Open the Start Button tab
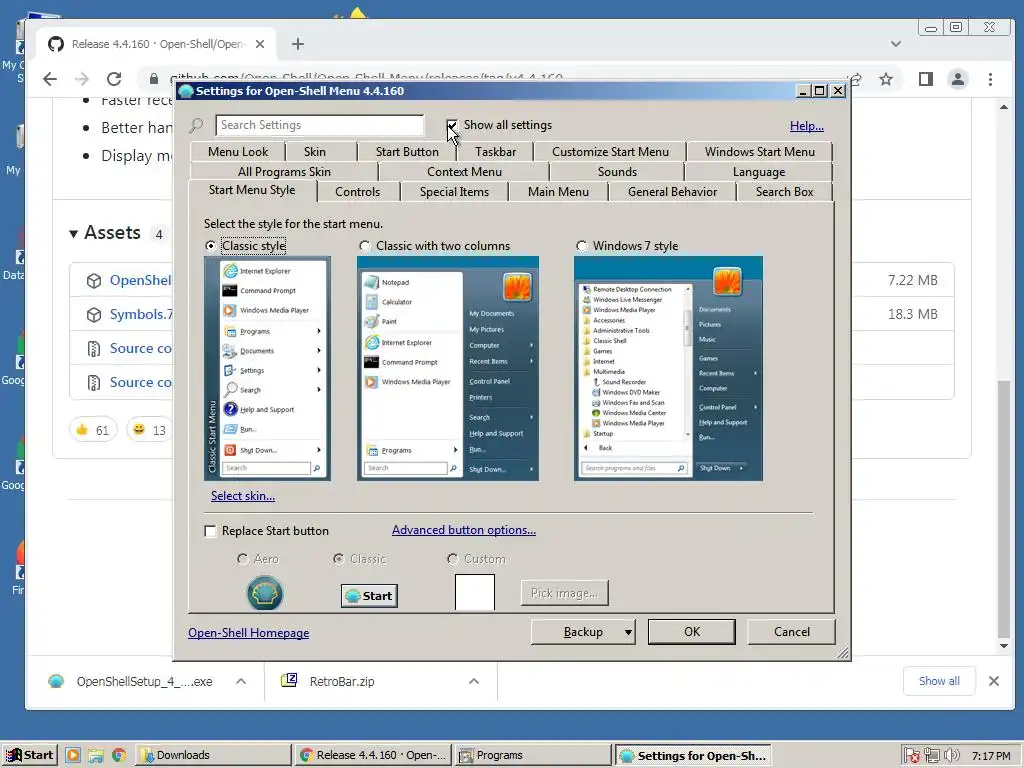Image resolution: width=1024 pixels, height=768 pixels. click(407, 152)
